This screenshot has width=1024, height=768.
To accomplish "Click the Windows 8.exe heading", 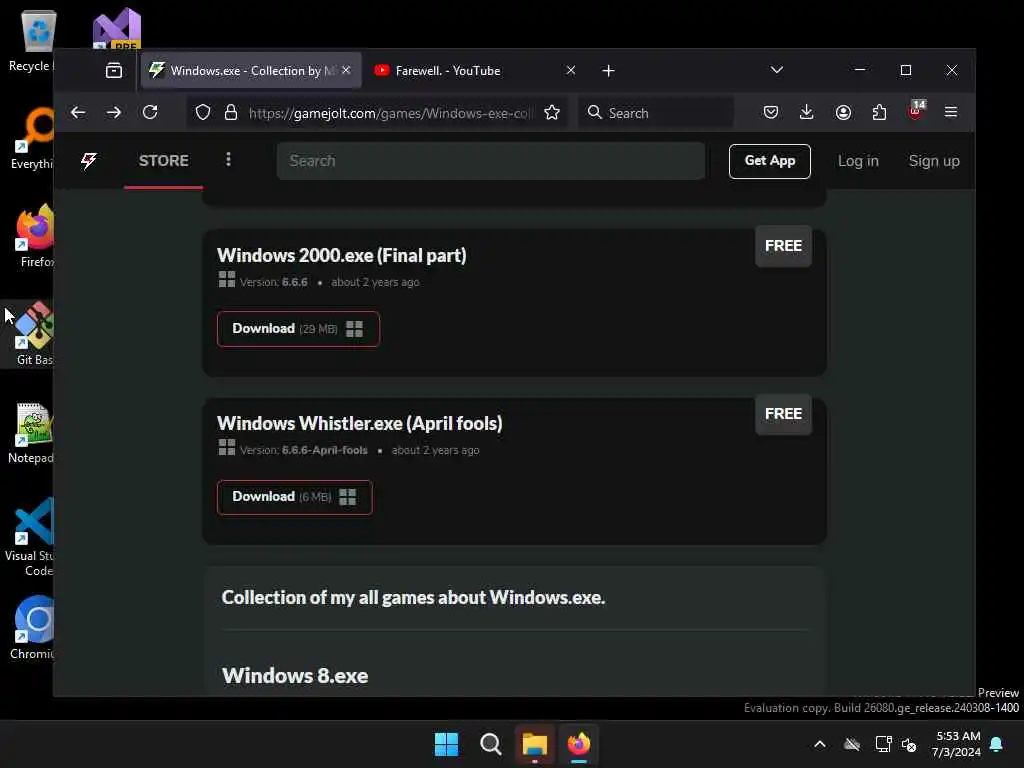I will coord(295,675).
